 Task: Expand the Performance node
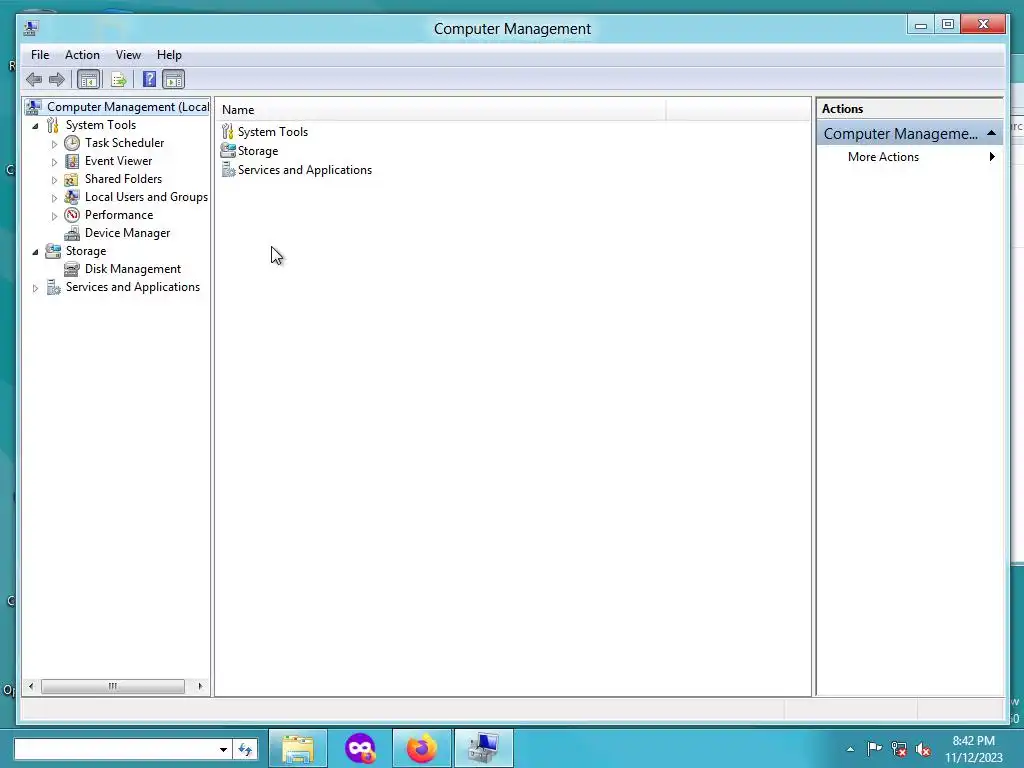(54, 216)
